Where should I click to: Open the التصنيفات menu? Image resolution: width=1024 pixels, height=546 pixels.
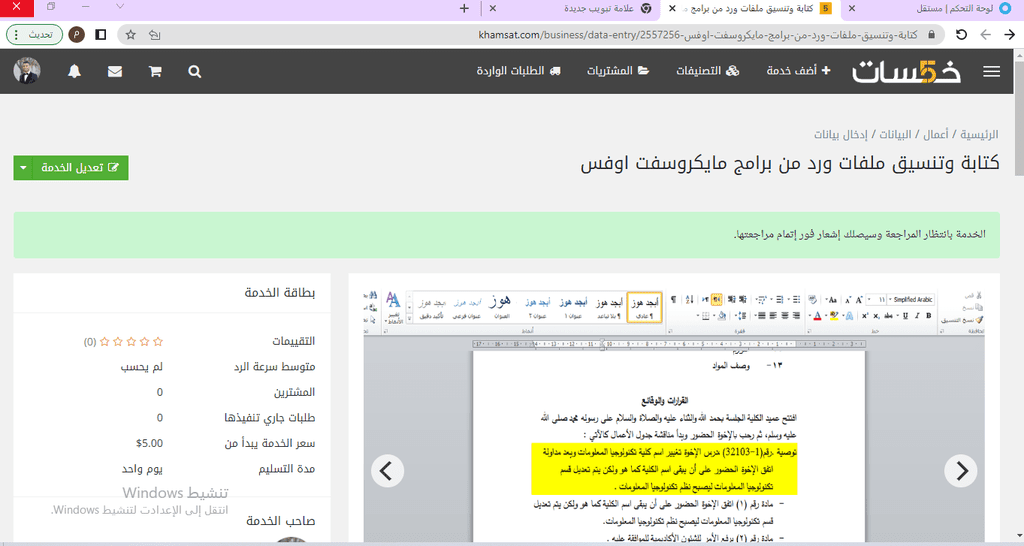point(707,71)
